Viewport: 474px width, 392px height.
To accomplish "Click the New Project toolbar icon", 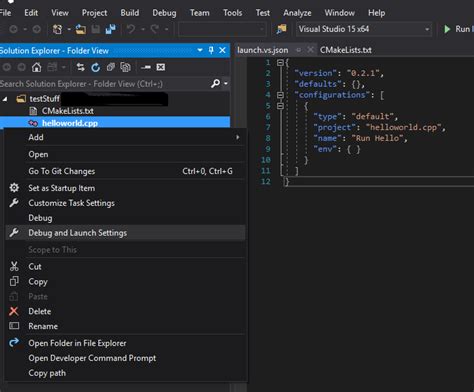I will coord(57,29).
